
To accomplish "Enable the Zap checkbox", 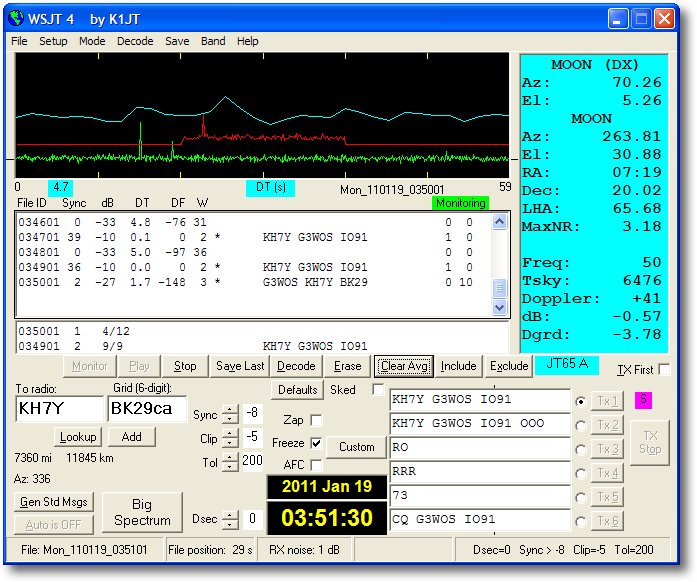I will [316, 420].
